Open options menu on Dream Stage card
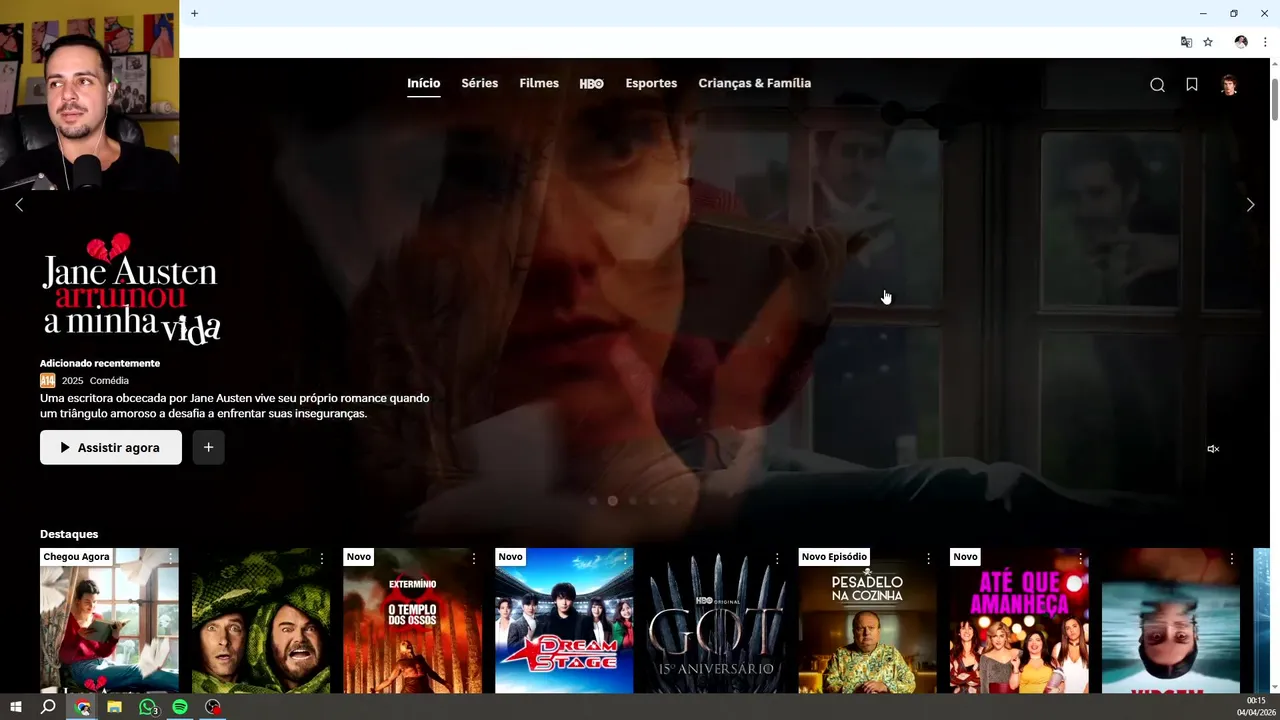Viewport: 1280px width, 720px height. [x=625, y=558]
